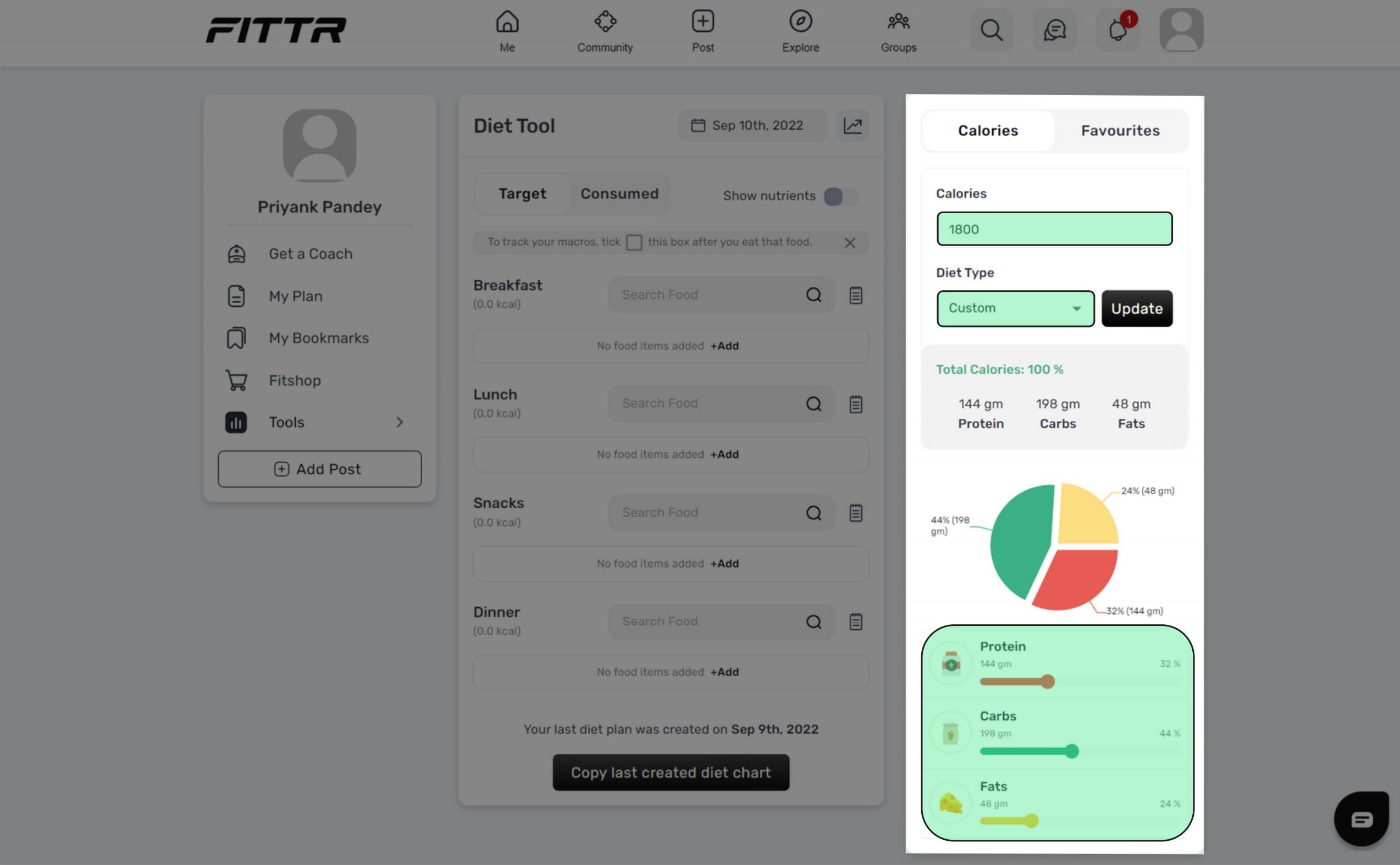1400x865 pixels.
Task: Click the Update button
Action: pyautogui.click(x=1137, y=309)
